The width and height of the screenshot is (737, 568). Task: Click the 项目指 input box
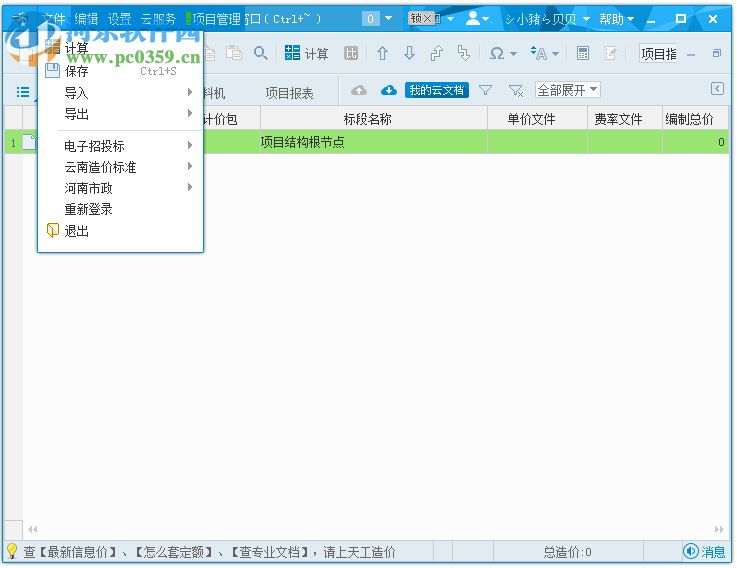coord(658,54)
